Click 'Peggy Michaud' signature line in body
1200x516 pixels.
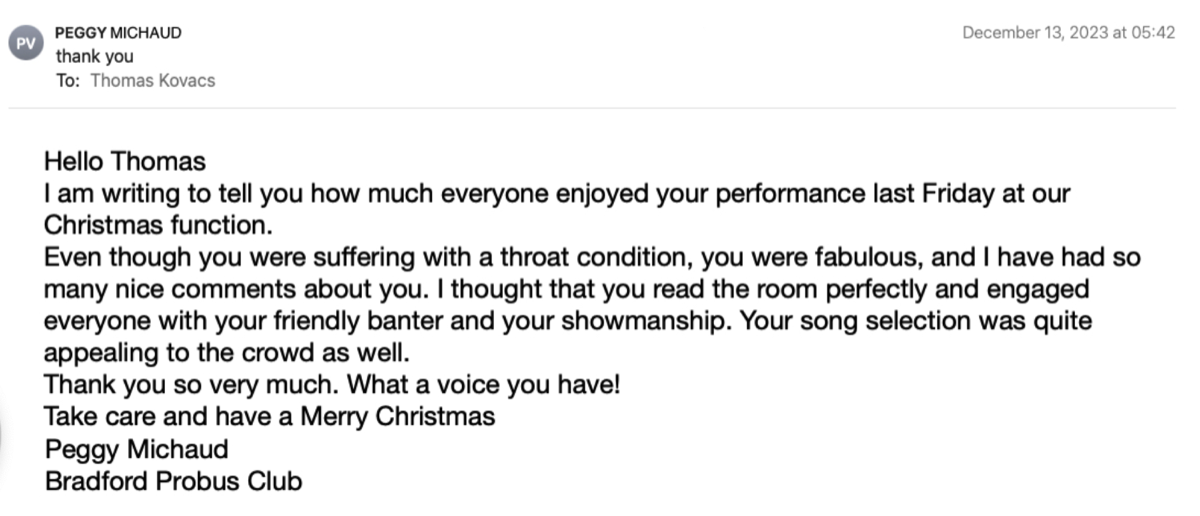point(136,449)
